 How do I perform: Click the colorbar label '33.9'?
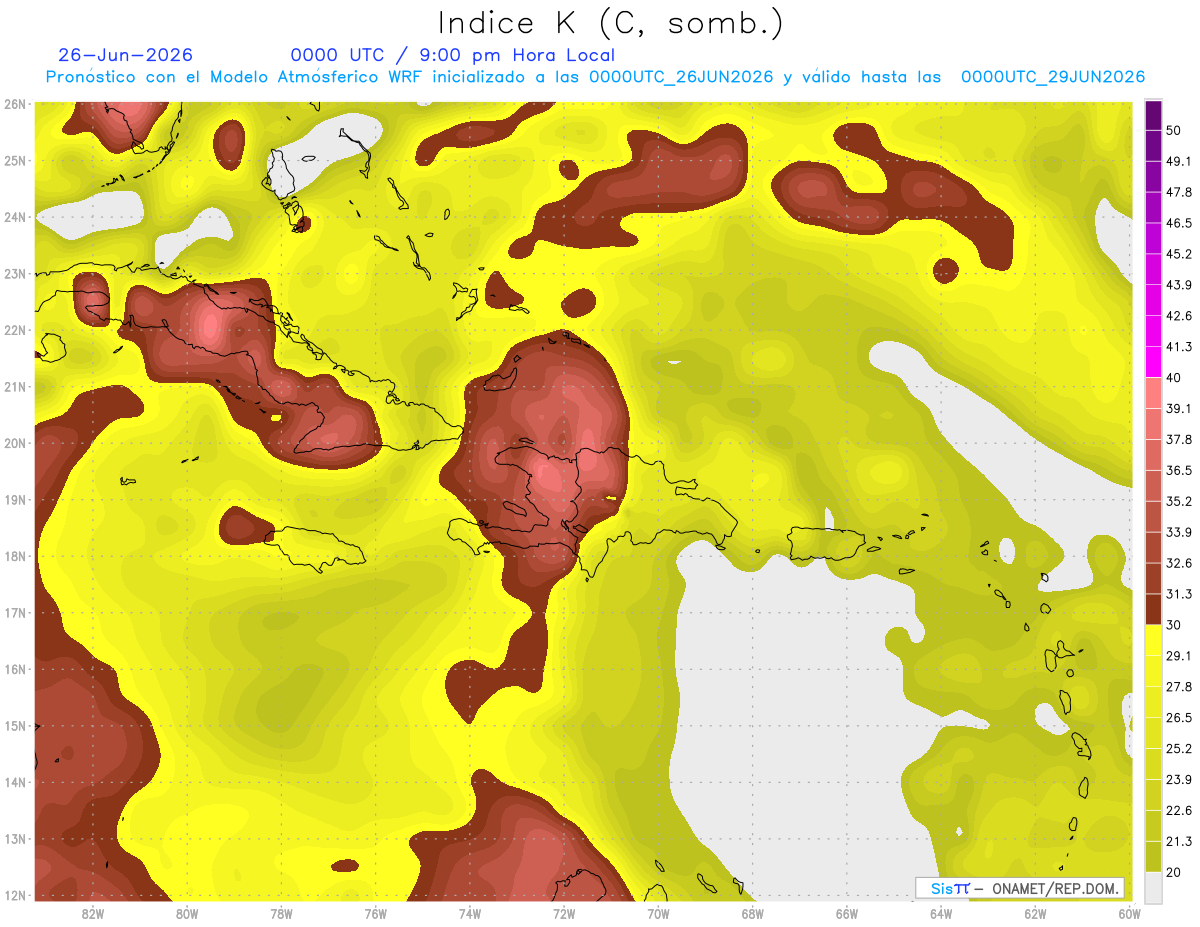1179,532
